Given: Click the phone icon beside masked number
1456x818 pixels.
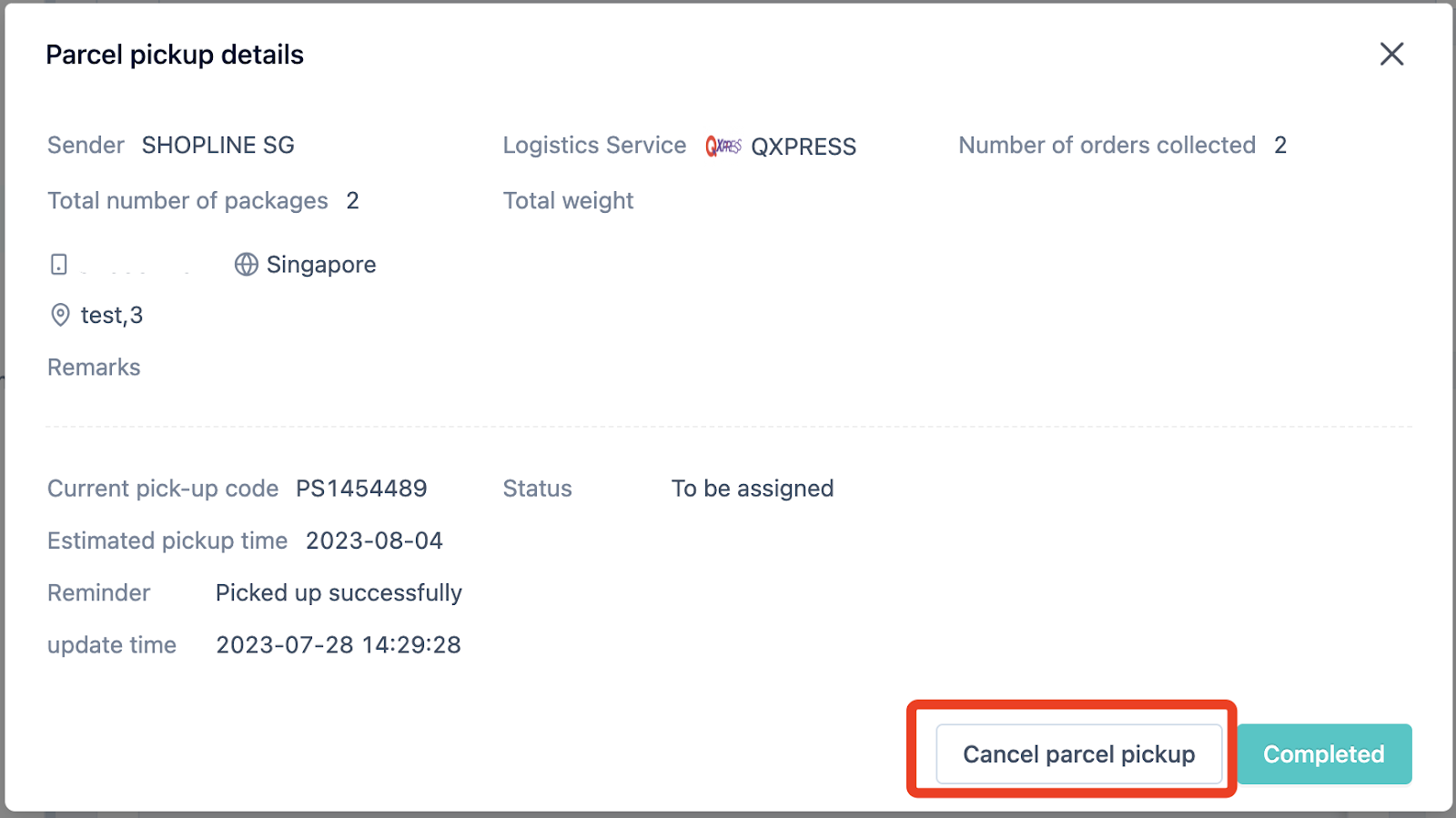Looking at the screenshot, I should [x=59, y=265].
